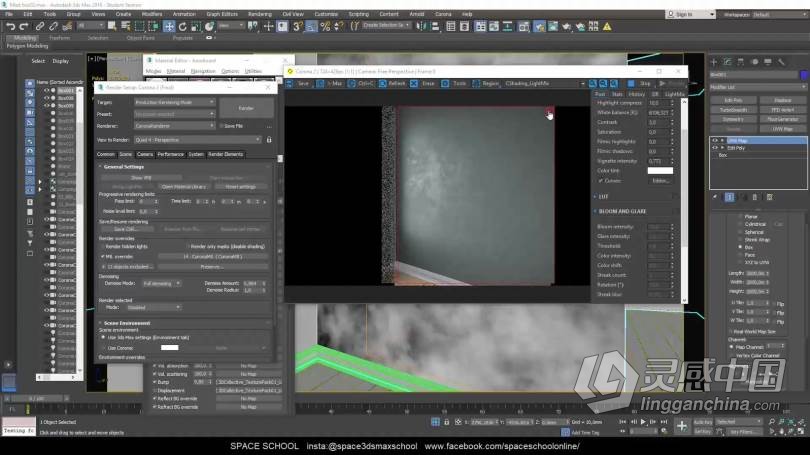The image size is (810, 455).
Task: Expand the BLOOM AND GLARE section
Action: coord(622,211)
